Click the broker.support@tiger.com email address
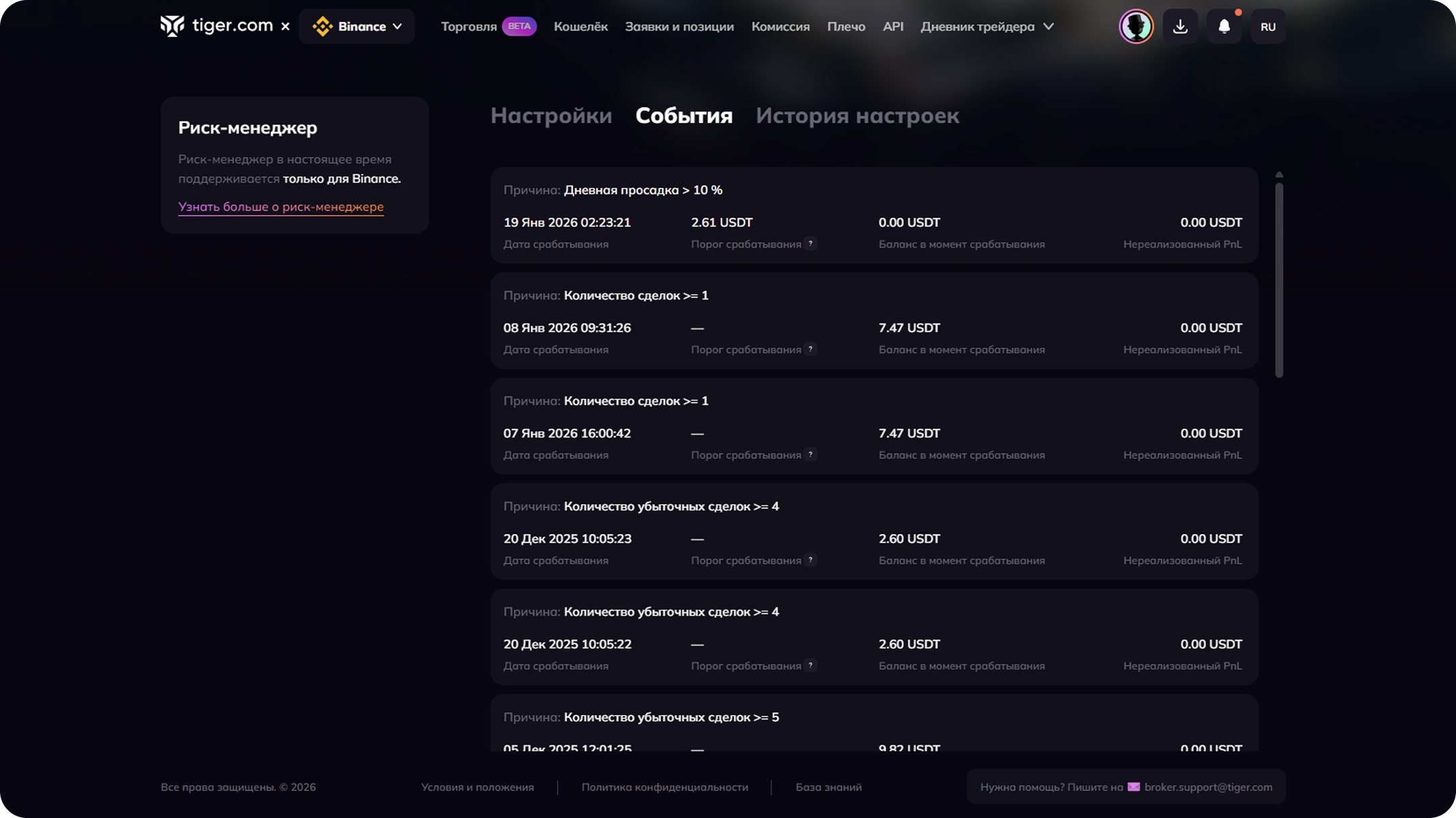 (1208, 787)
